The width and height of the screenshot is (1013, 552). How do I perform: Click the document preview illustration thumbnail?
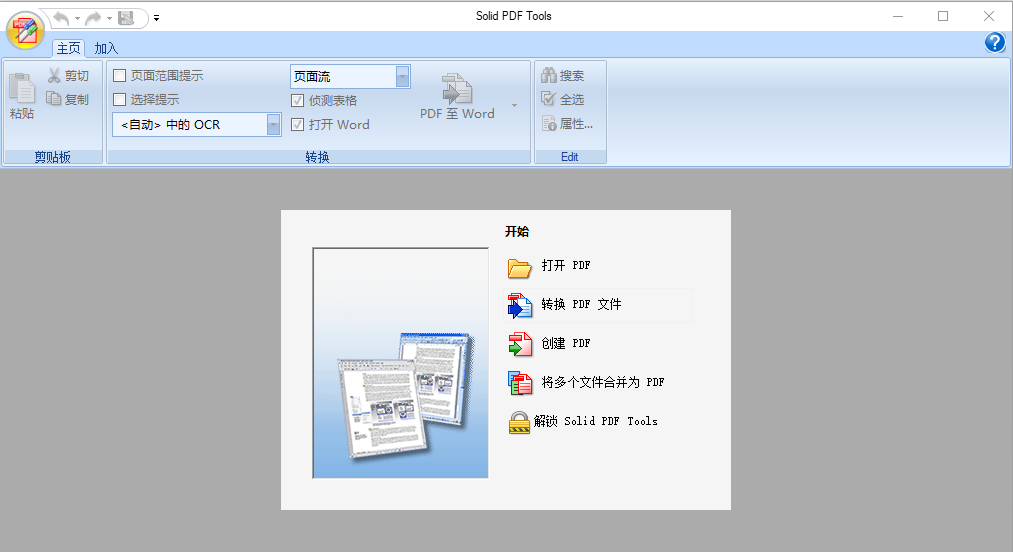point(401,363)
